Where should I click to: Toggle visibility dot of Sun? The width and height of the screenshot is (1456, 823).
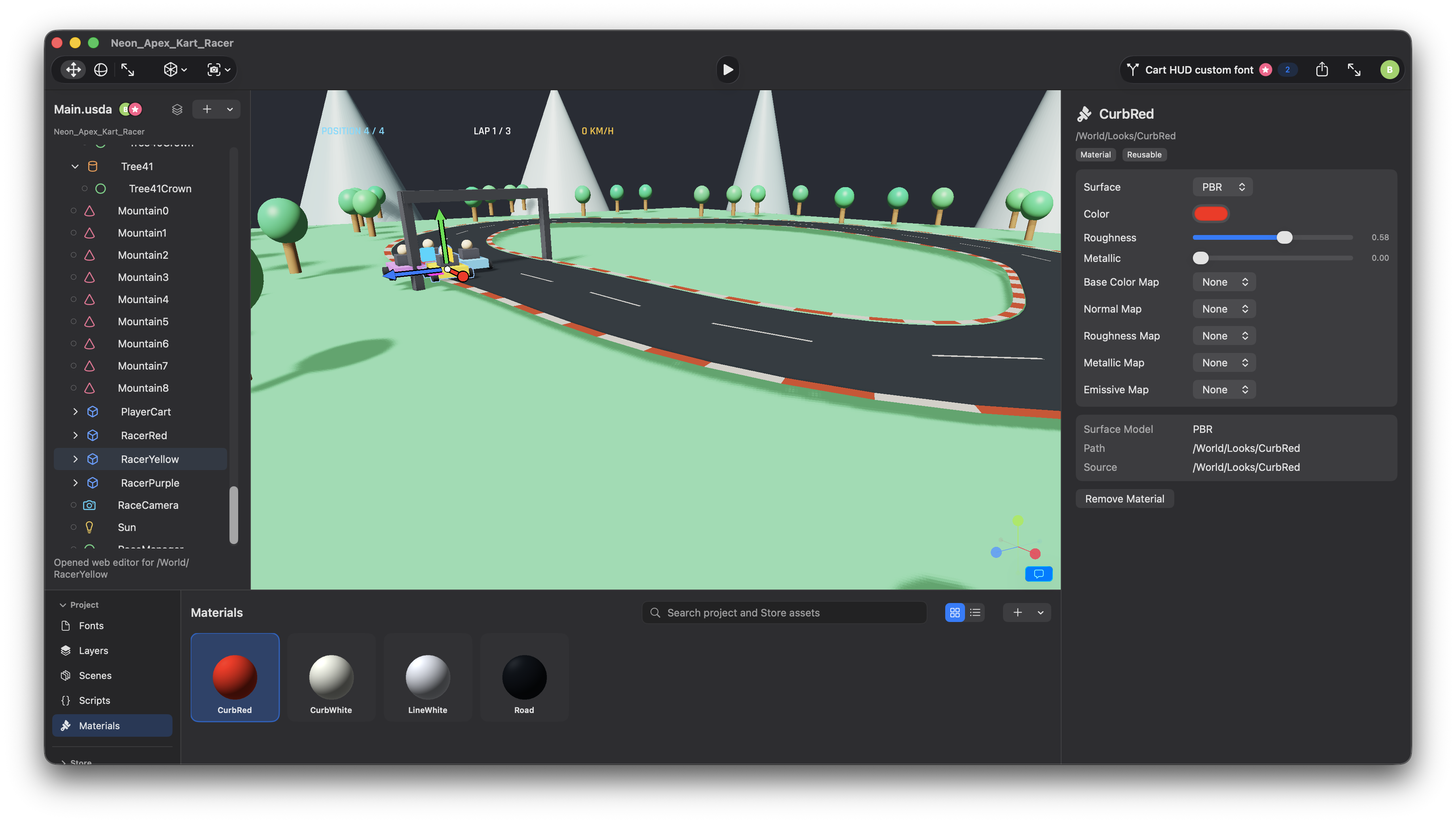click(x=74, y=527)
